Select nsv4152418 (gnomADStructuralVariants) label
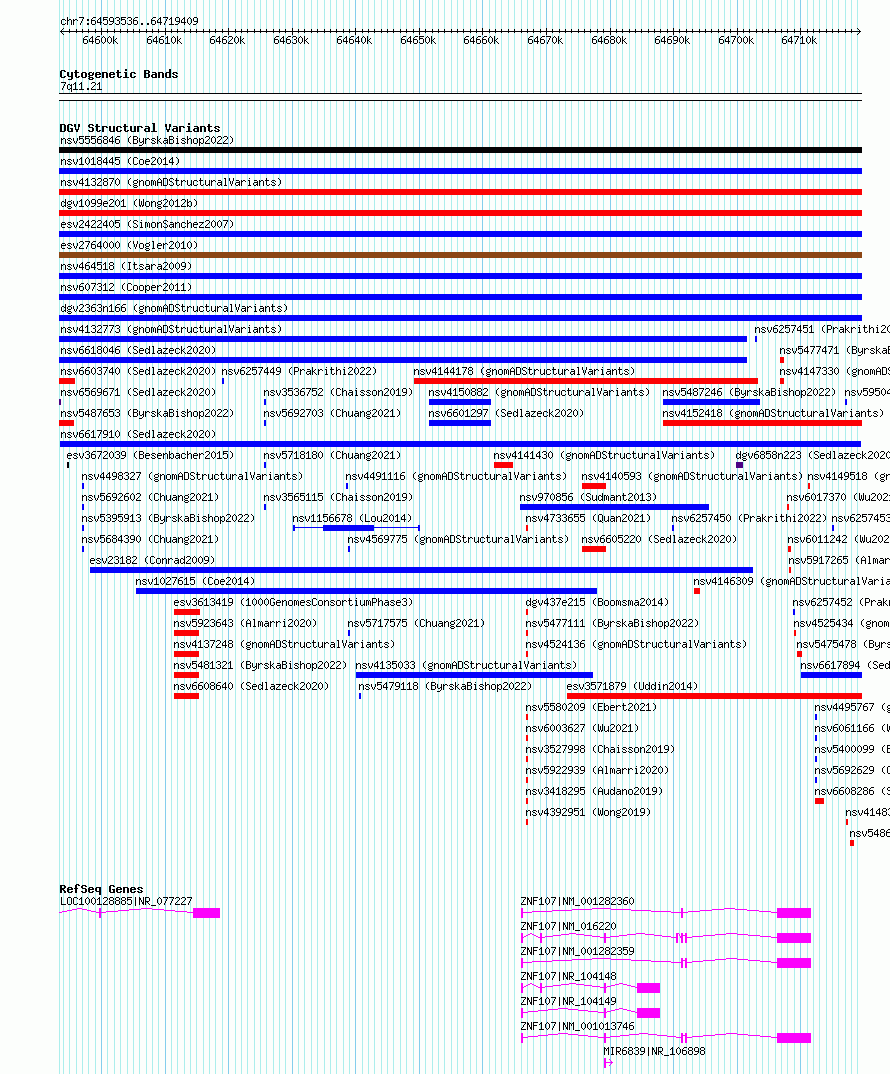 coord(773,414)
